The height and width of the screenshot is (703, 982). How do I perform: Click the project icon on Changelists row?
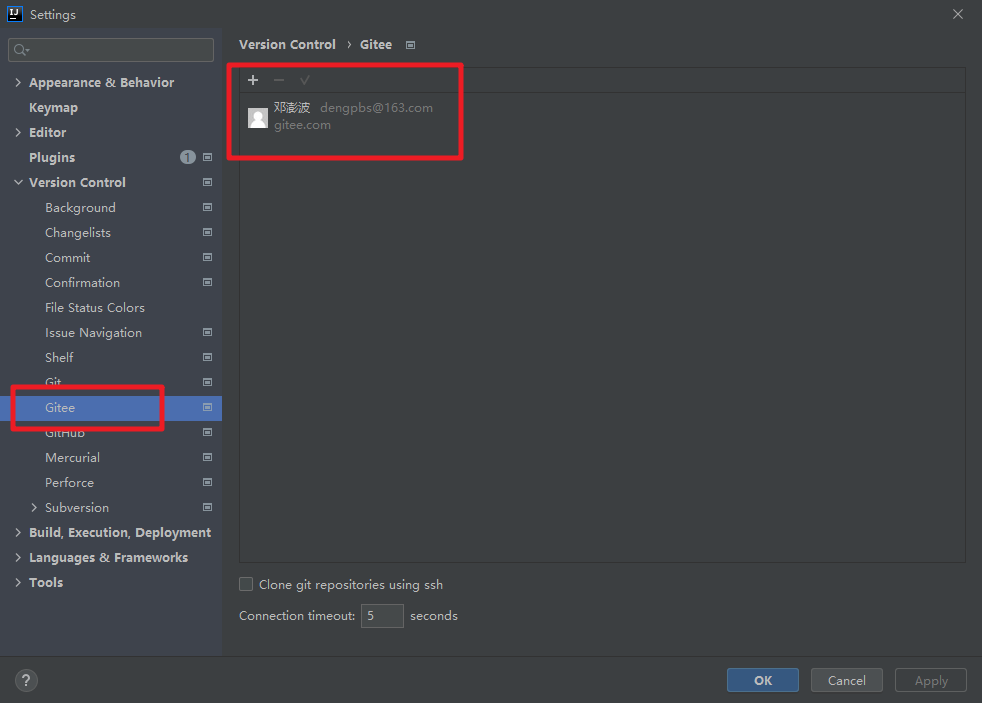207,232
